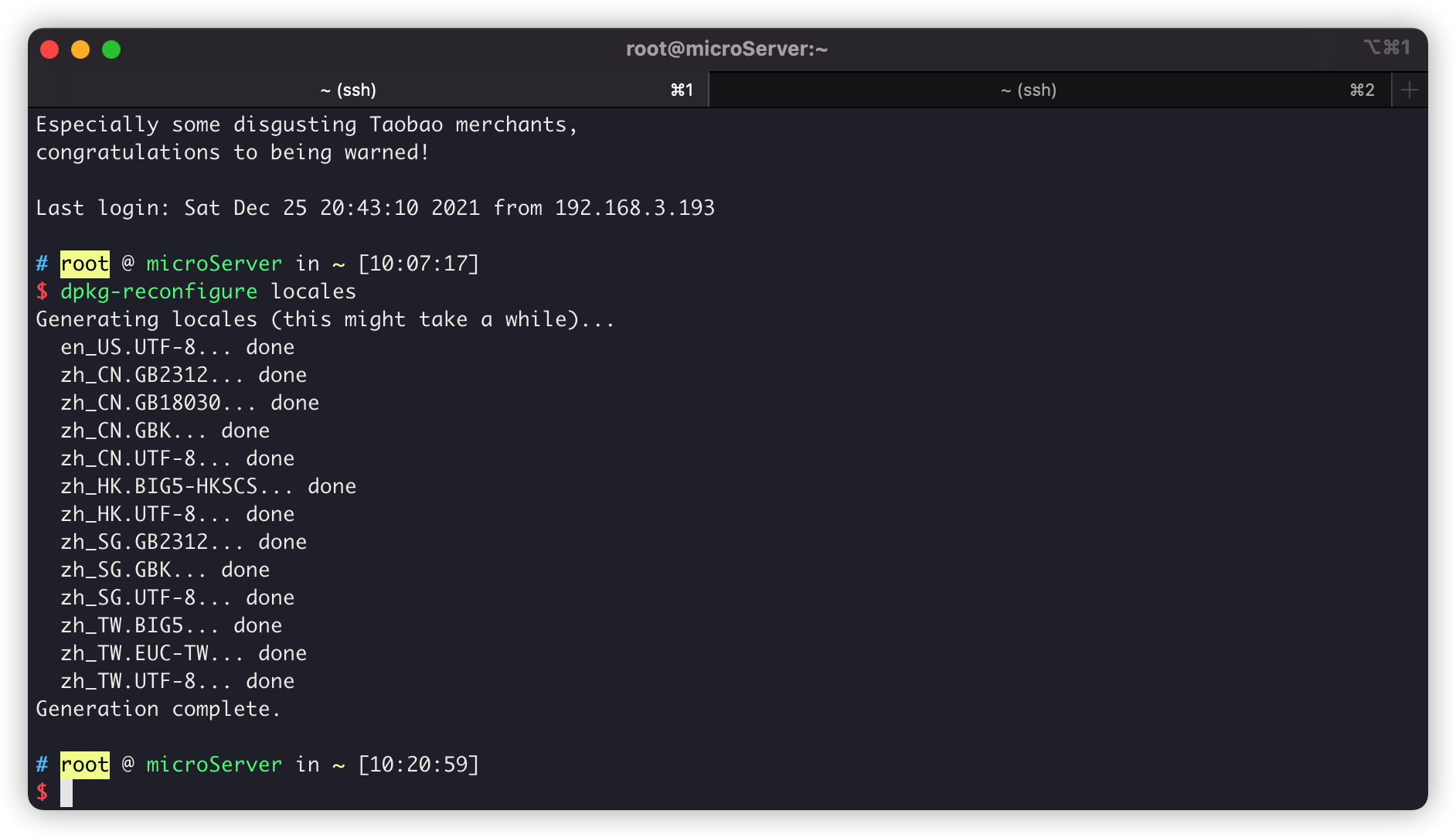
Task: Switch to the first ssh tab
Action: click(x=369, y=90)
